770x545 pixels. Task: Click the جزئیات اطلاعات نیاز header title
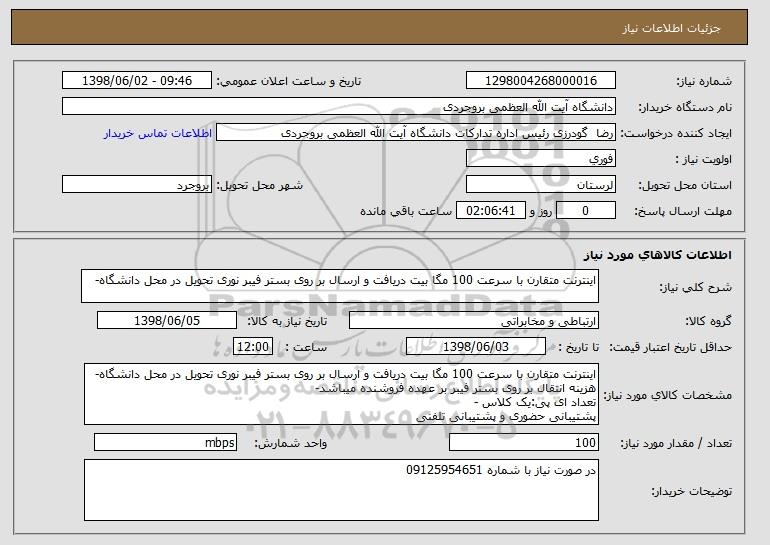tap(671, 28)
